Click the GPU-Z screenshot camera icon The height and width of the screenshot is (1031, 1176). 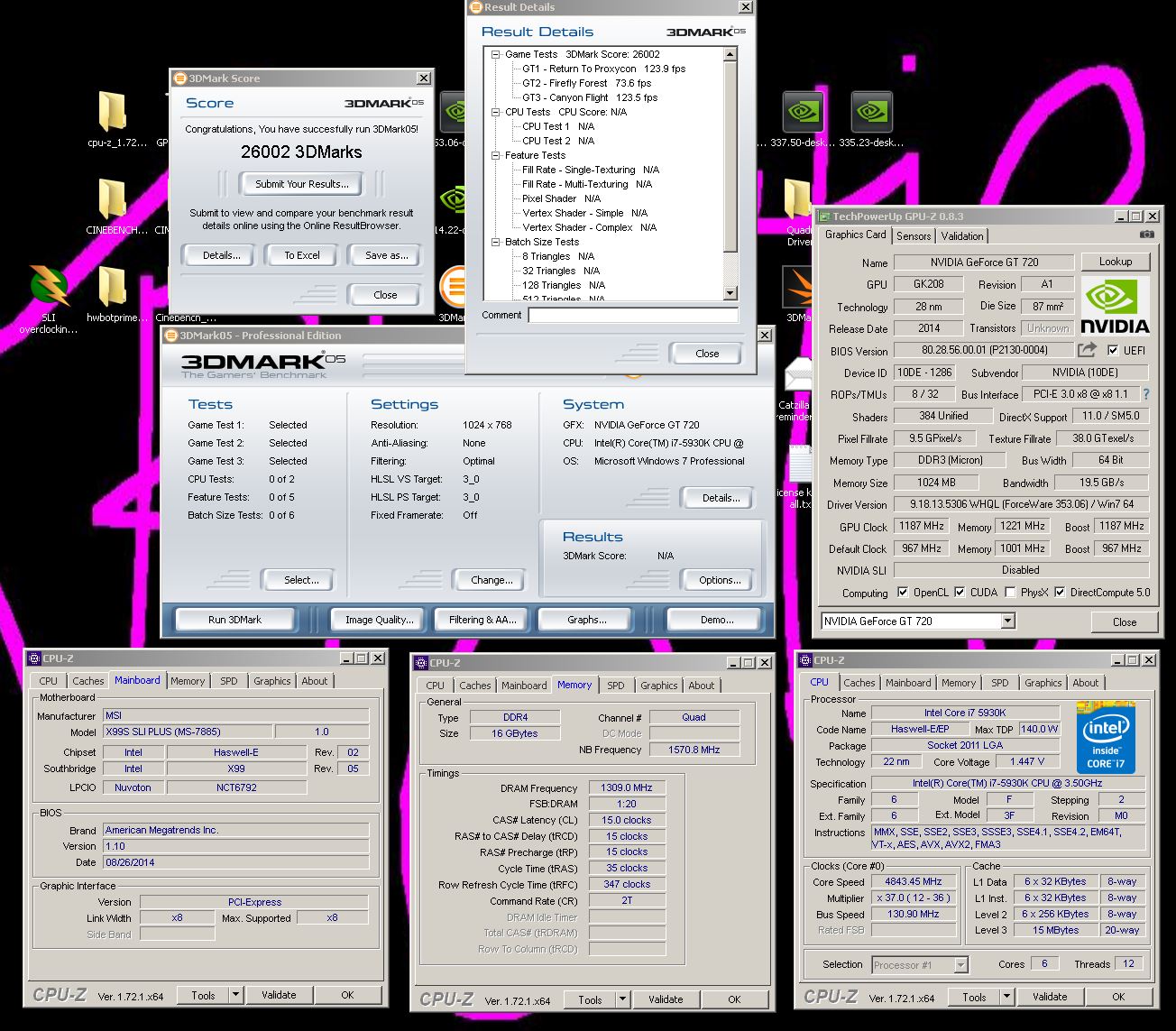pyautogui.click(x=1146, y=235)
